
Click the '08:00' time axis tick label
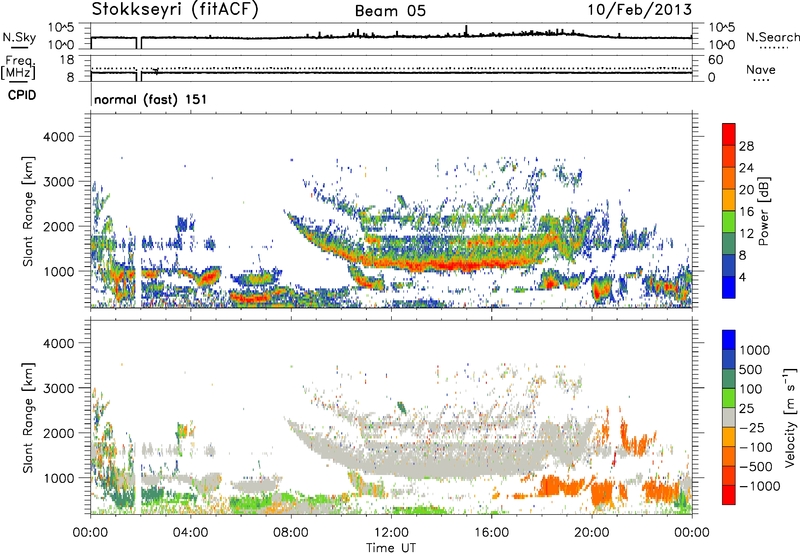(x=291, y=533)
